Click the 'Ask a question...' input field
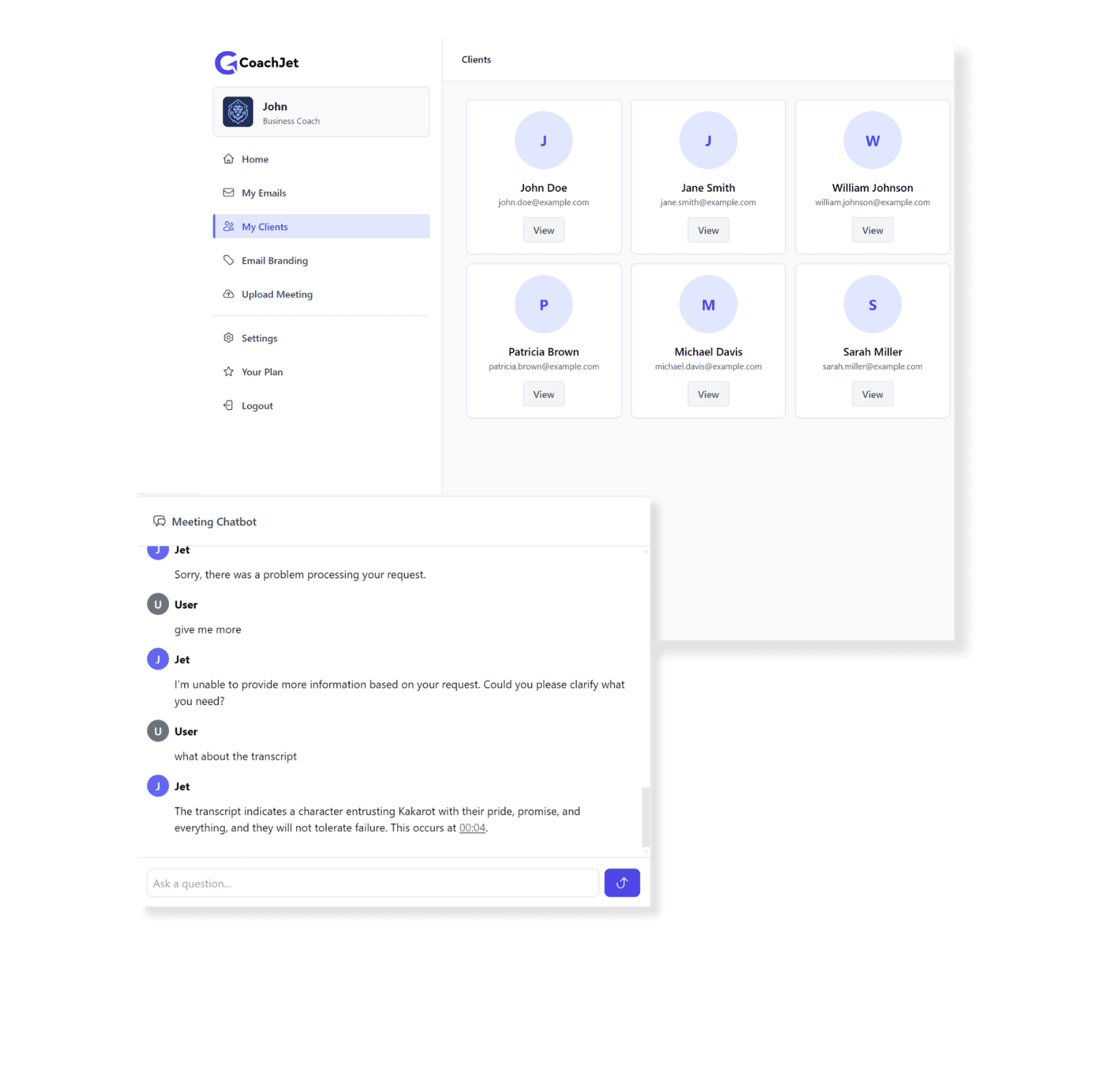Screen dimensions: 1120x1075 point(373,883)
